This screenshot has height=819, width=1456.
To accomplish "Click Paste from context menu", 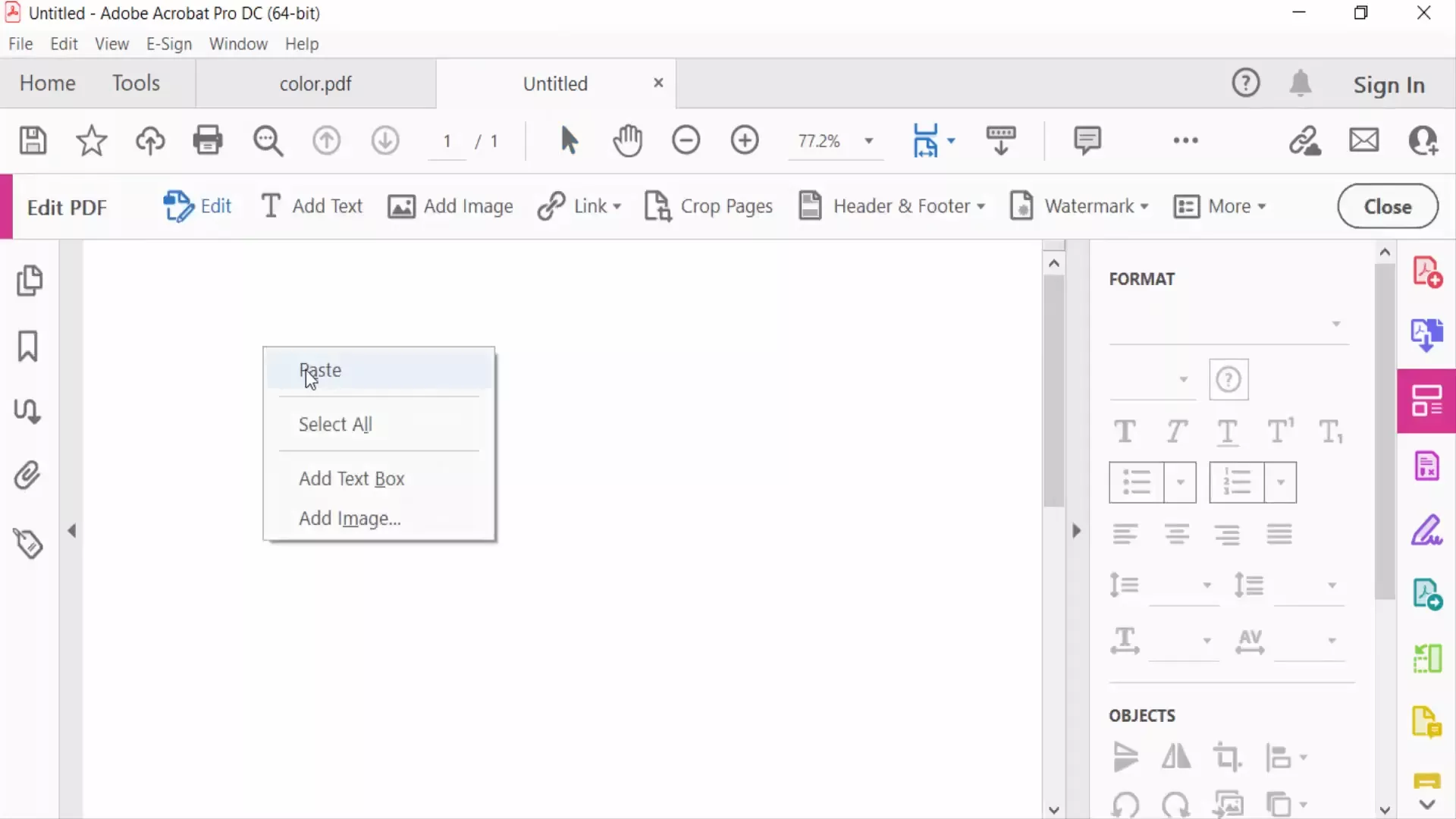I will 321,370.
